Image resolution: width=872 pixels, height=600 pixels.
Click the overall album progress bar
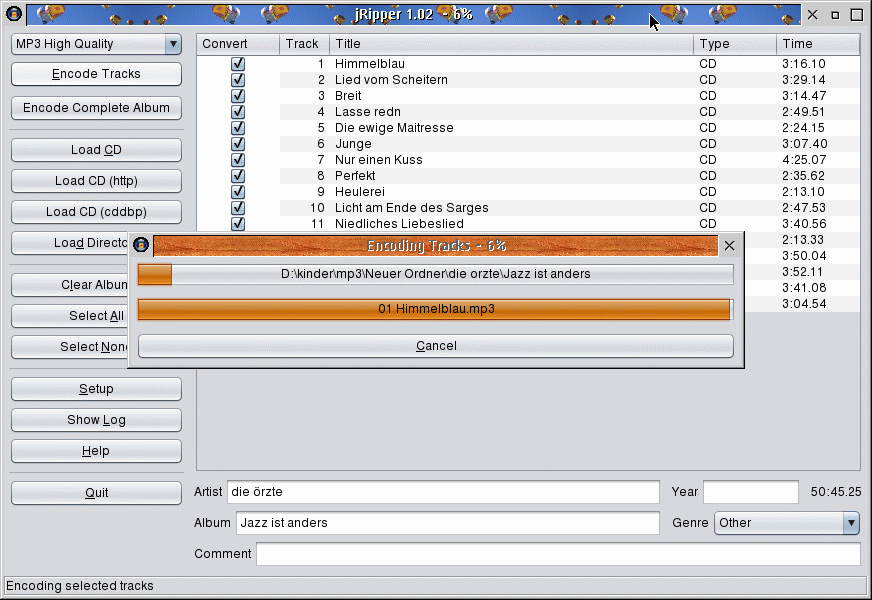(436, 274)
